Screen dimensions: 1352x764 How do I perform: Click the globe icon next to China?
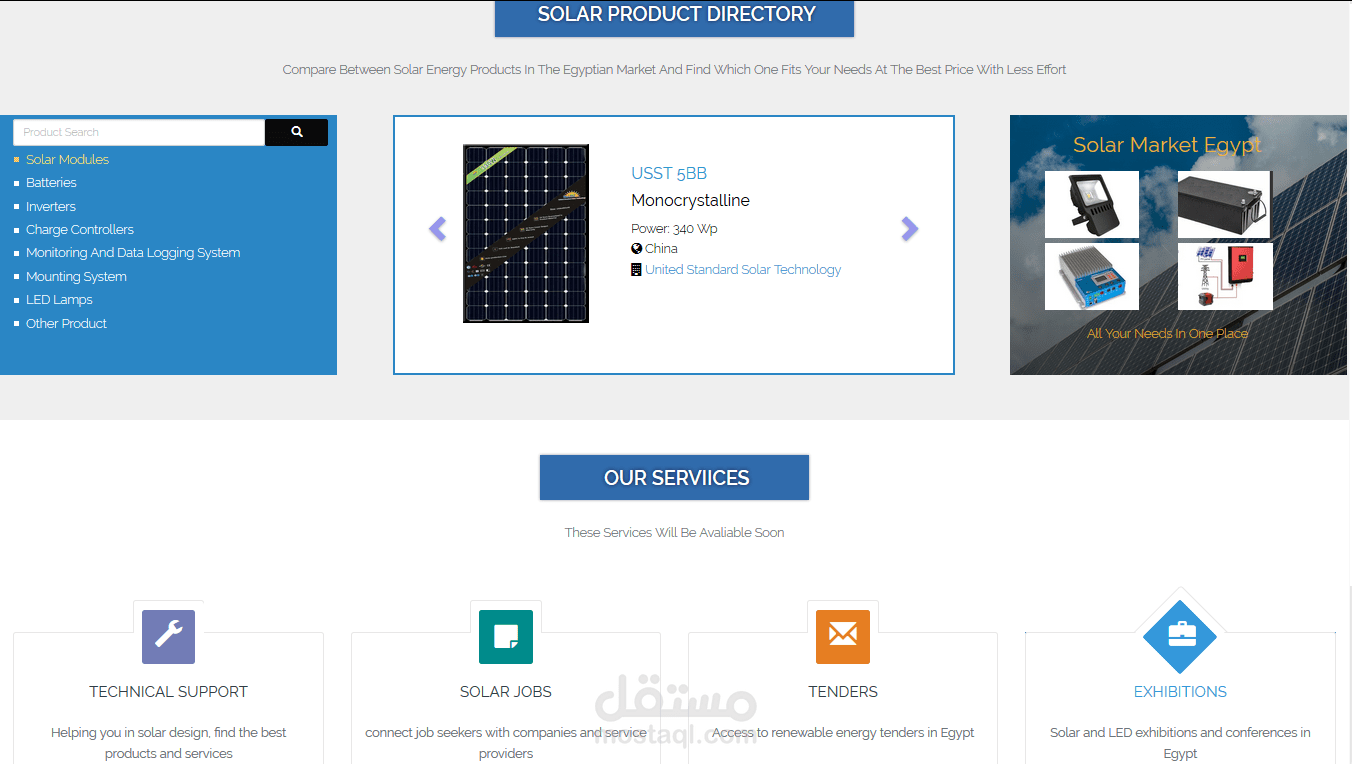point(636,249)
